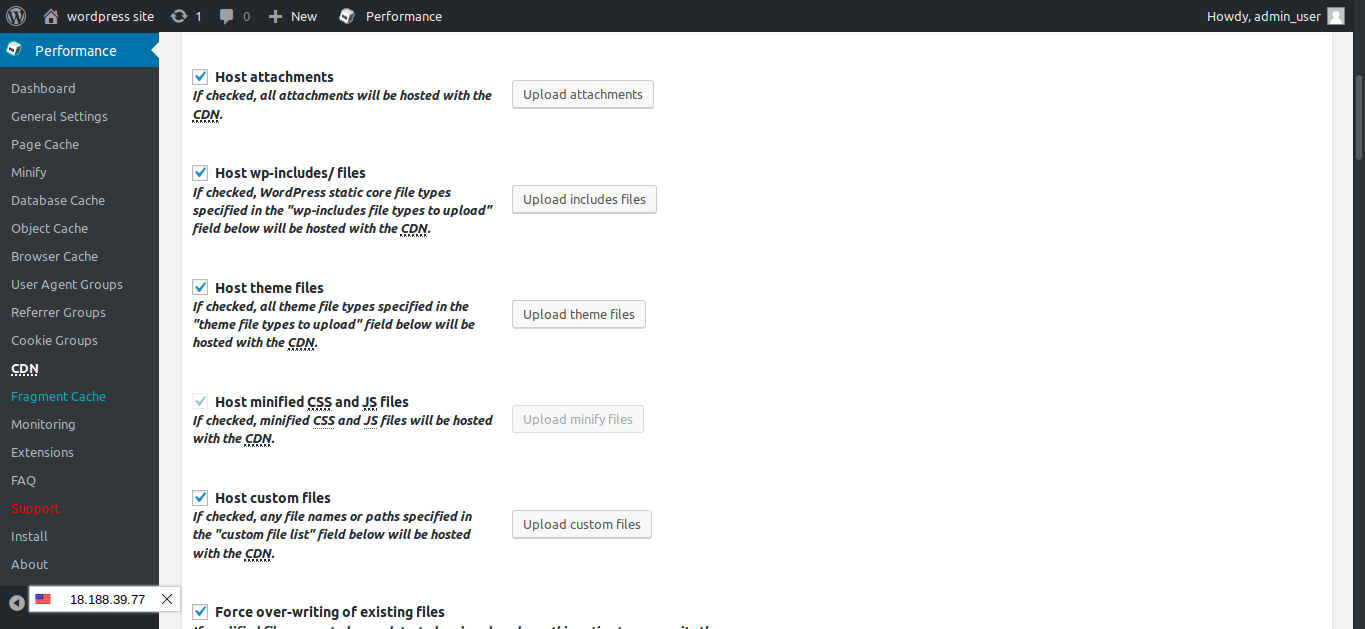This screenshot has width=1365, height=629.
Task: Click the plus New content icon
Action: click(x=276, y=16)
